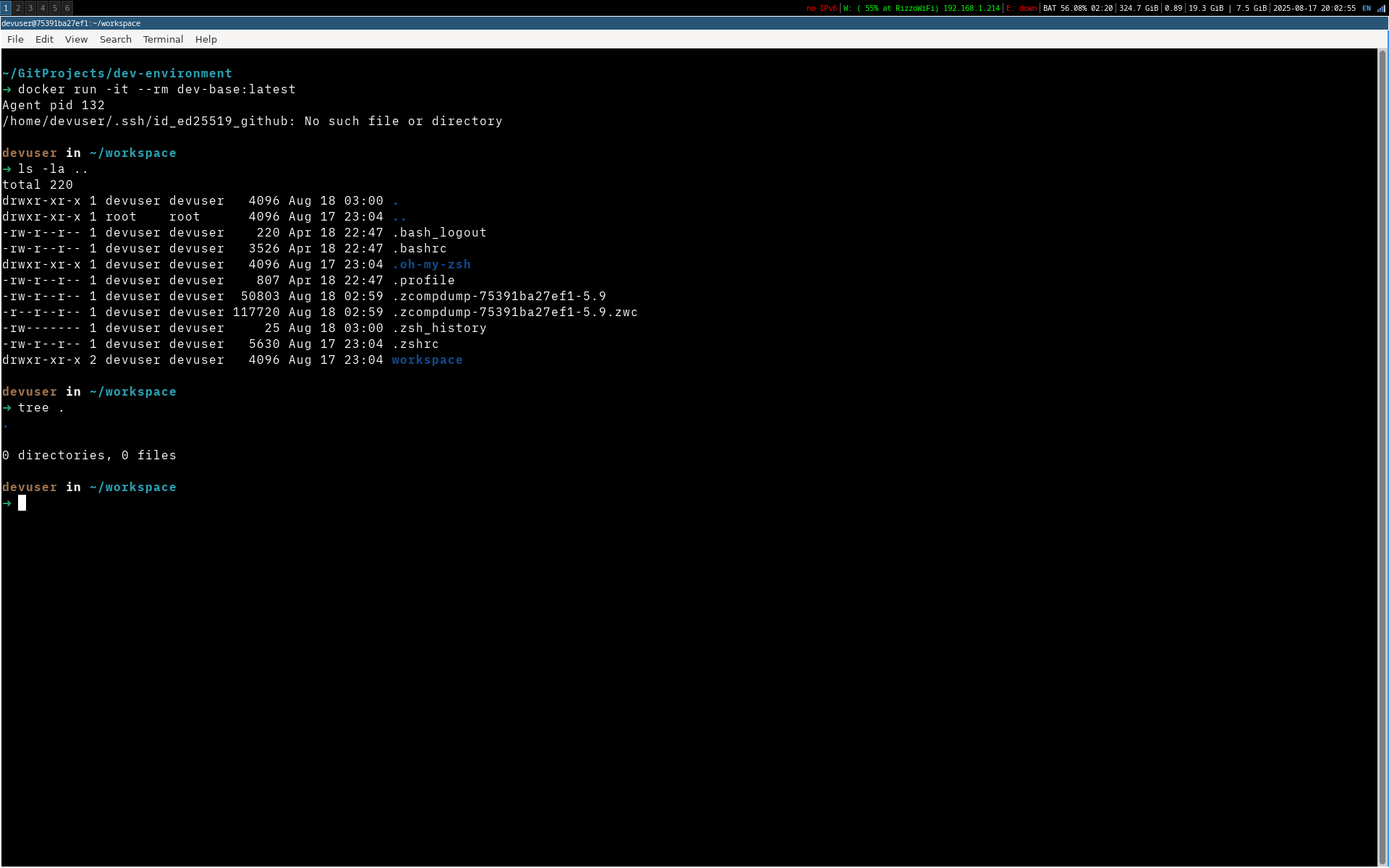Switch to workspace 2
Image resolution: width=1389 pixels, height=868 pixels.
18,8
